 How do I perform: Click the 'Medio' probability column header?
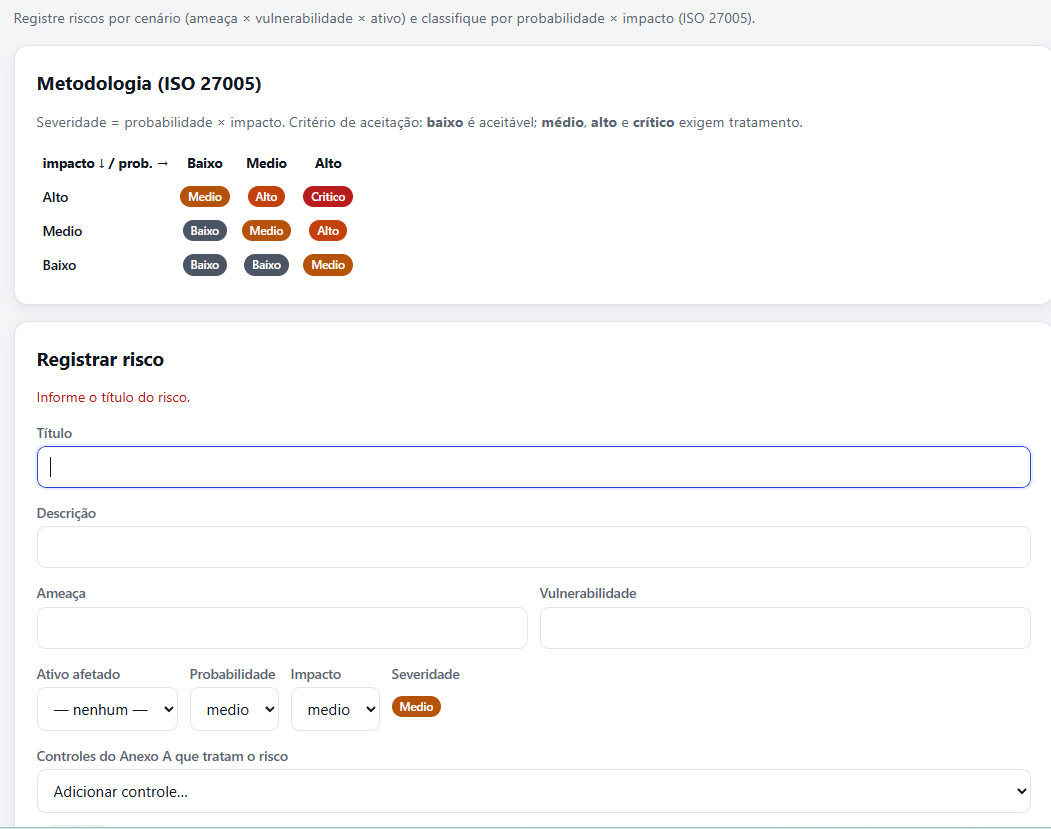266,164
